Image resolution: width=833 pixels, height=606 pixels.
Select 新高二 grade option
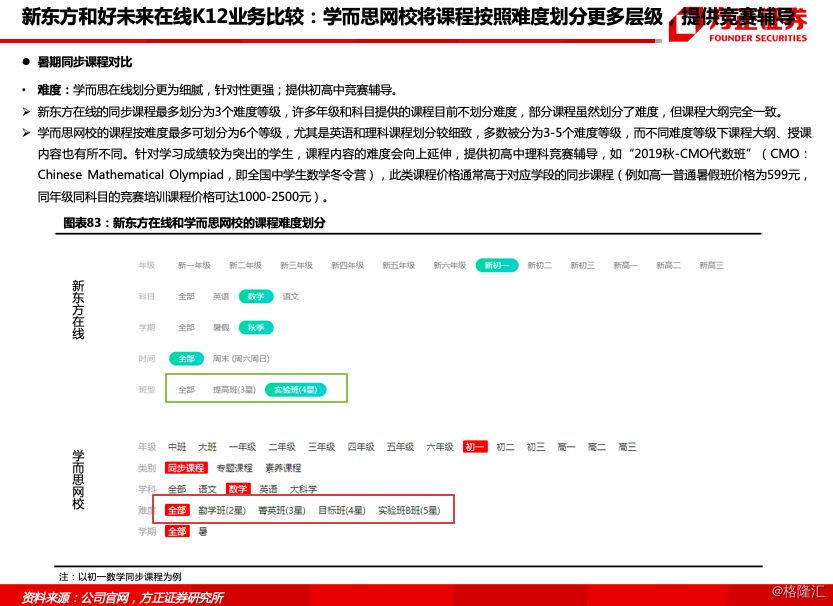tap(668, 265)
